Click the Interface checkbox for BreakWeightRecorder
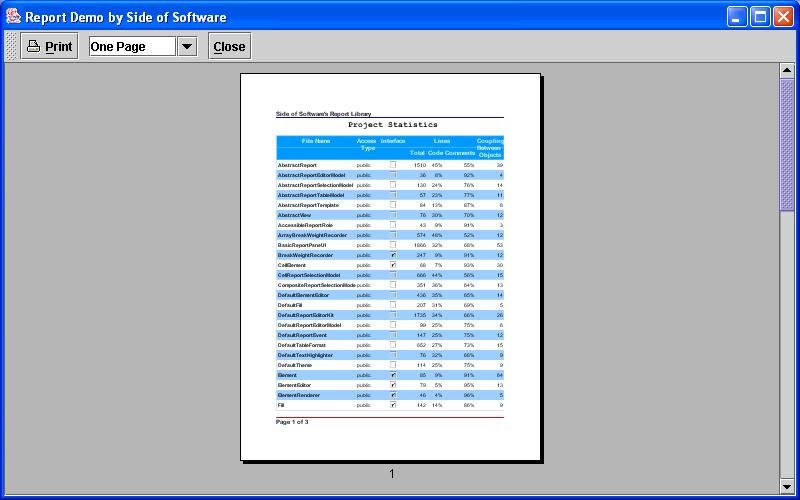The width and height of the screenshot is (800, 500). coord(393,255)
